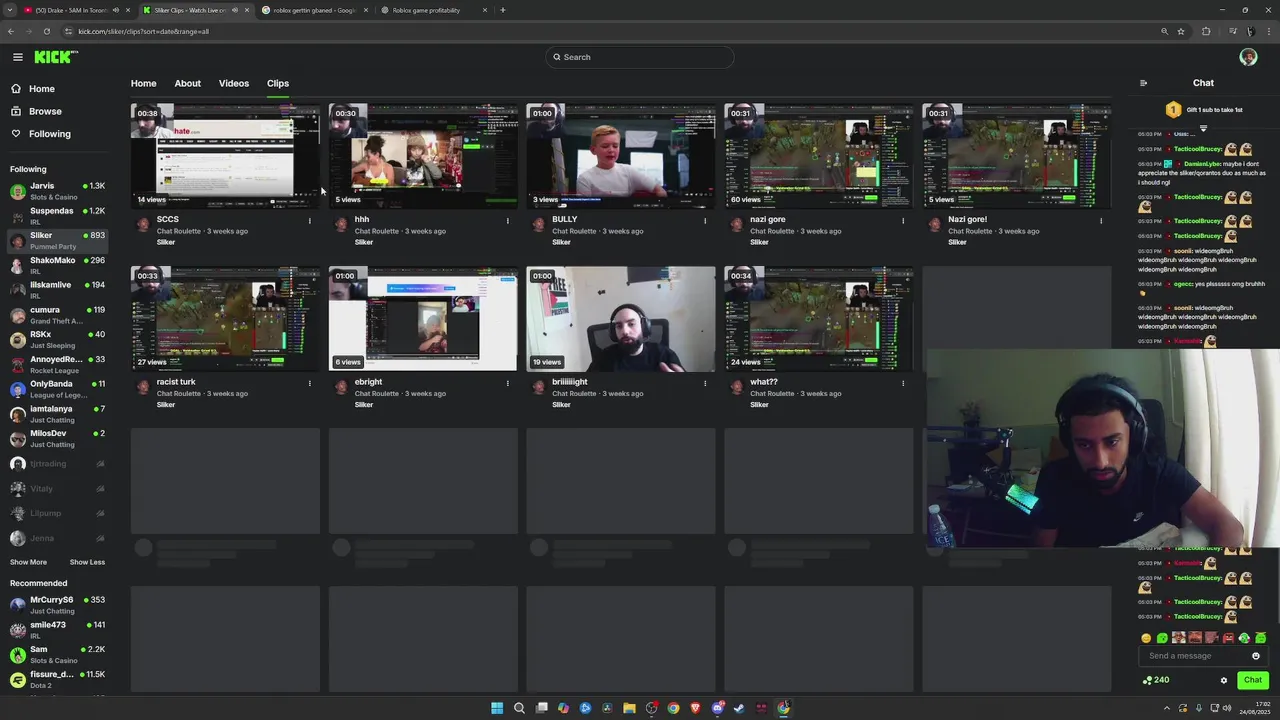The width and height of the screenshot is (1280, 720).
Task: Open options menu for SCCS clip
Action: [309, 220]
